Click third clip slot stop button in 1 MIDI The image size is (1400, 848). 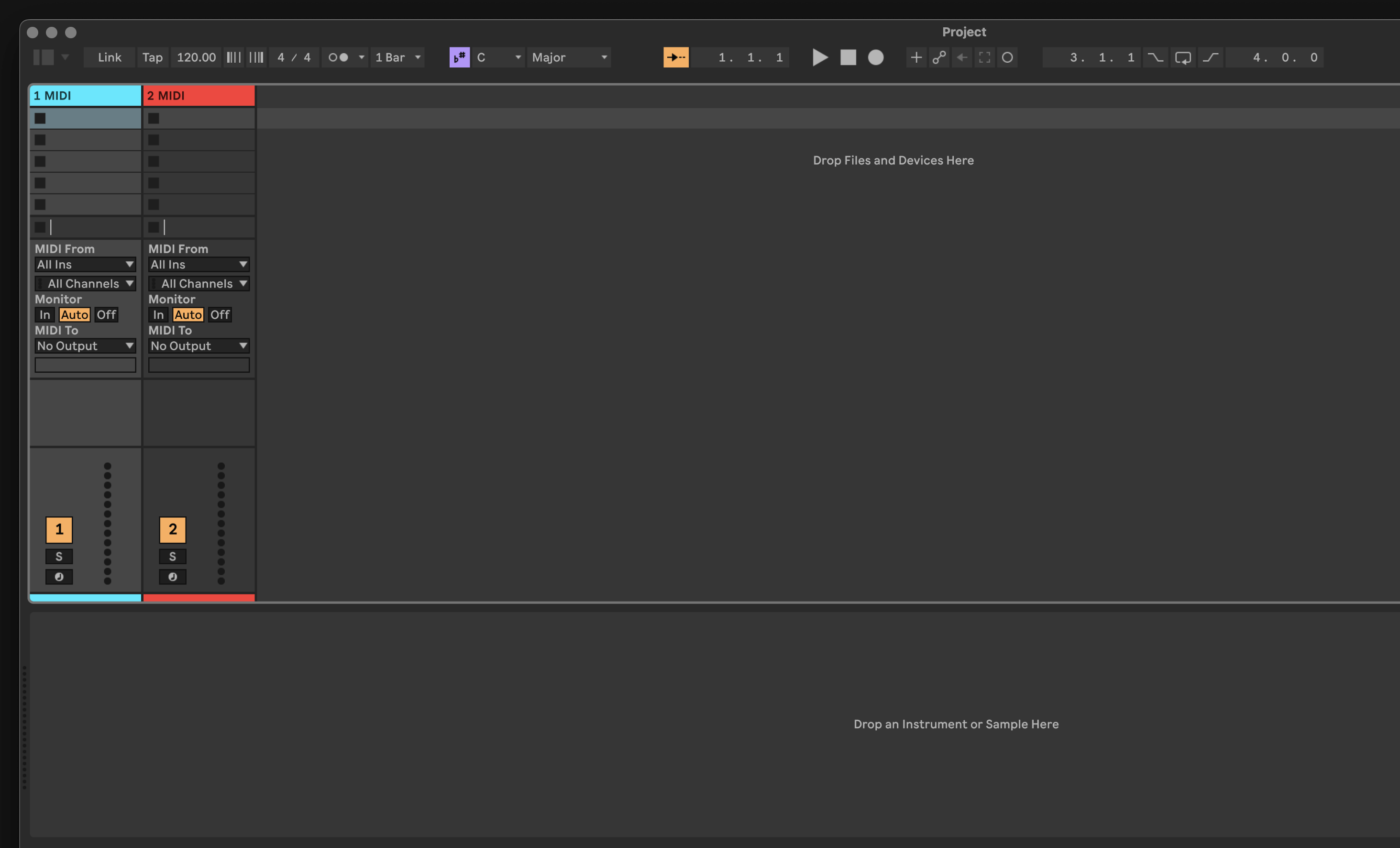(40, 161)
